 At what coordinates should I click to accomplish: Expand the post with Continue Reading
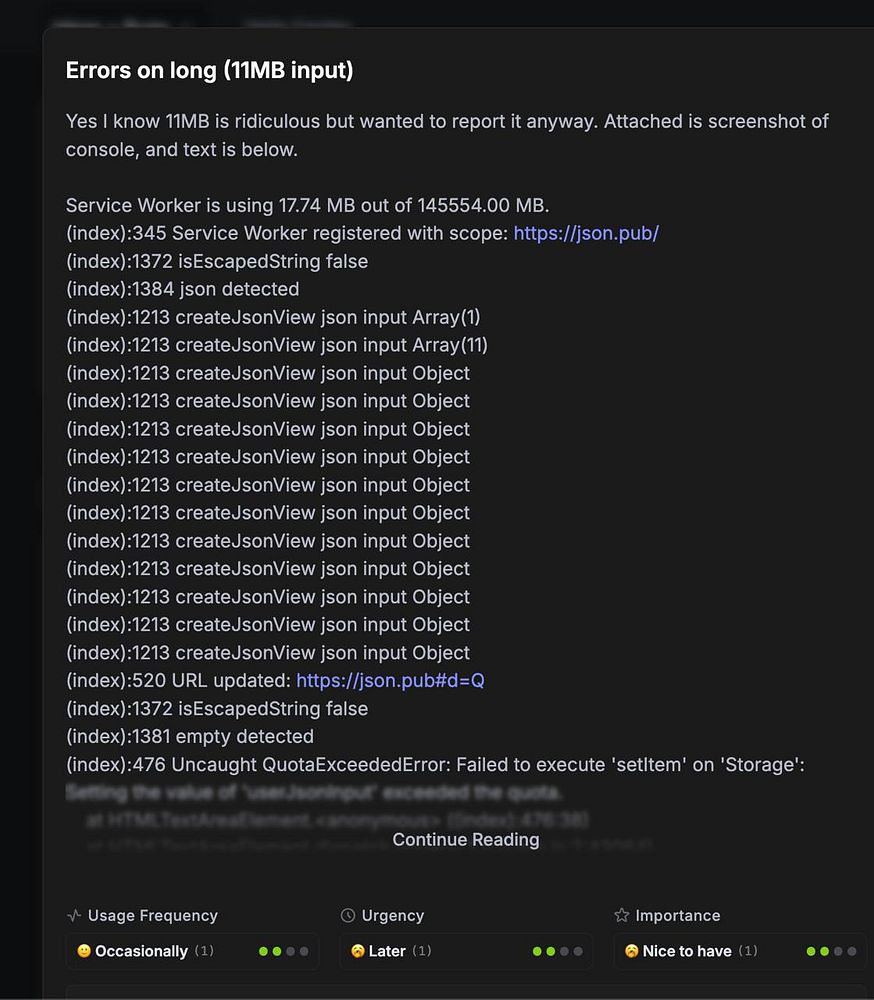point(466,840)
